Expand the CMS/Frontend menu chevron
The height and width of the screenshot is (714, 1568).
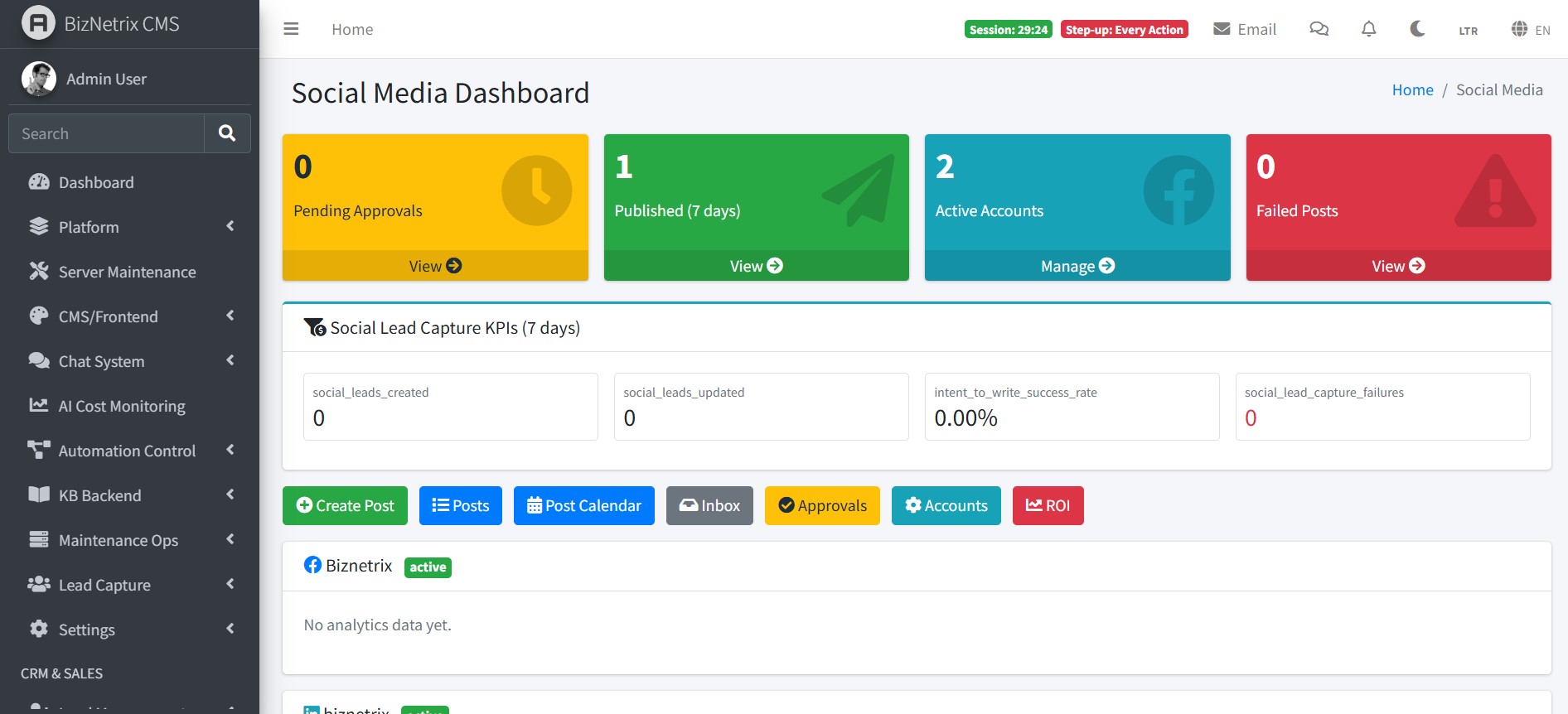coord(230,316)
